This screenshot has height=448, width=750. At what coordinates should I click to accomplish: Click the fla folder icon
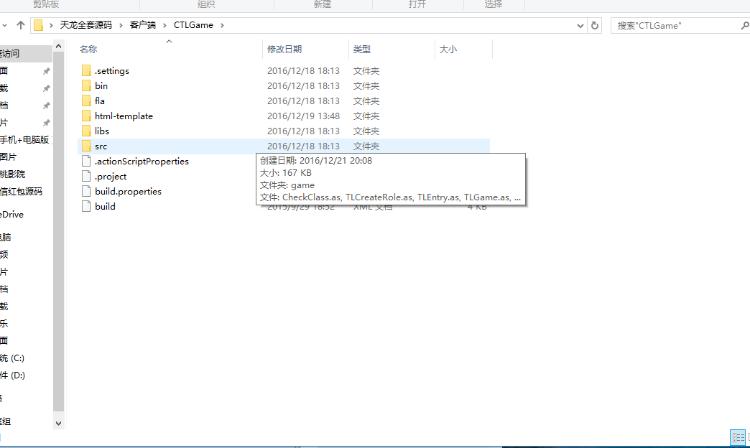86,101
